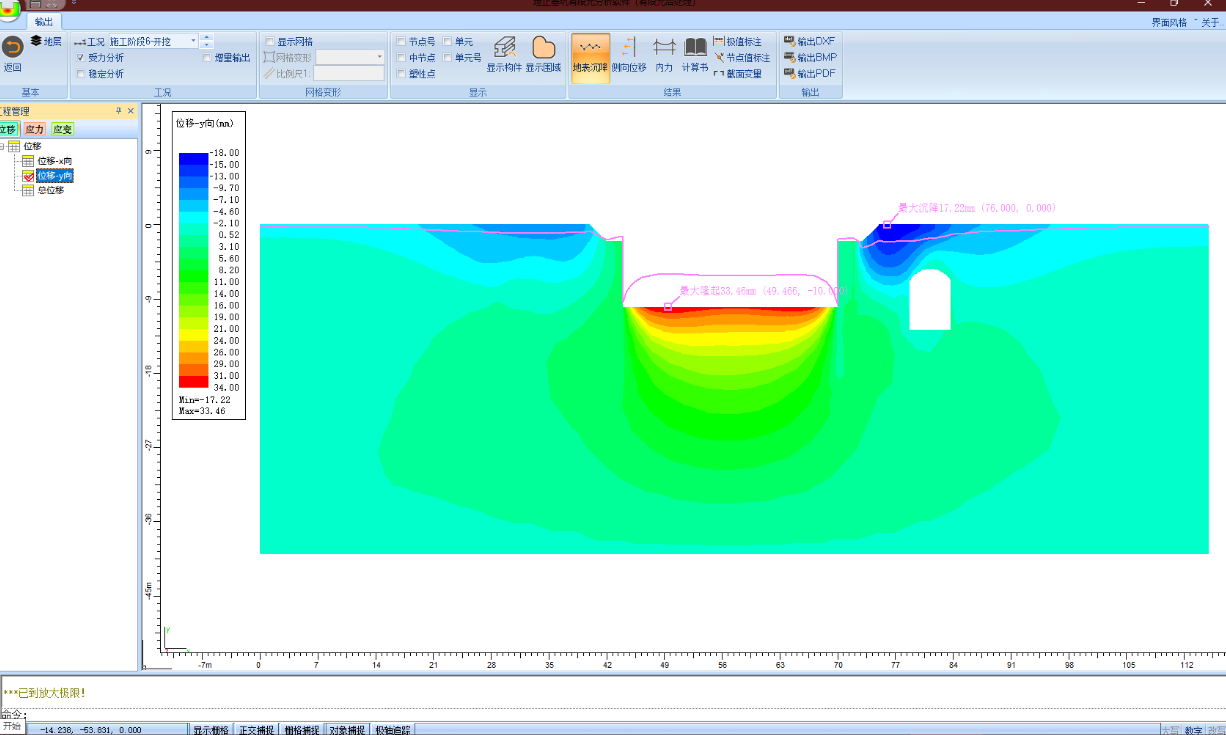The height and width of the screenshot is (735, 1226).
Task: Click the red 34.00 legend color band
Action: (193, 382)
